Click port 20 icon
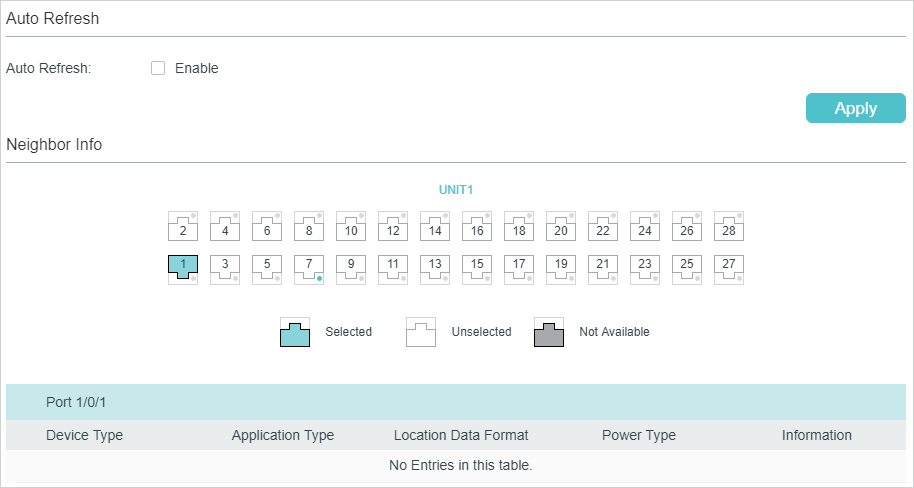Viewport: 914px width, 488px height. coord(561,227)
